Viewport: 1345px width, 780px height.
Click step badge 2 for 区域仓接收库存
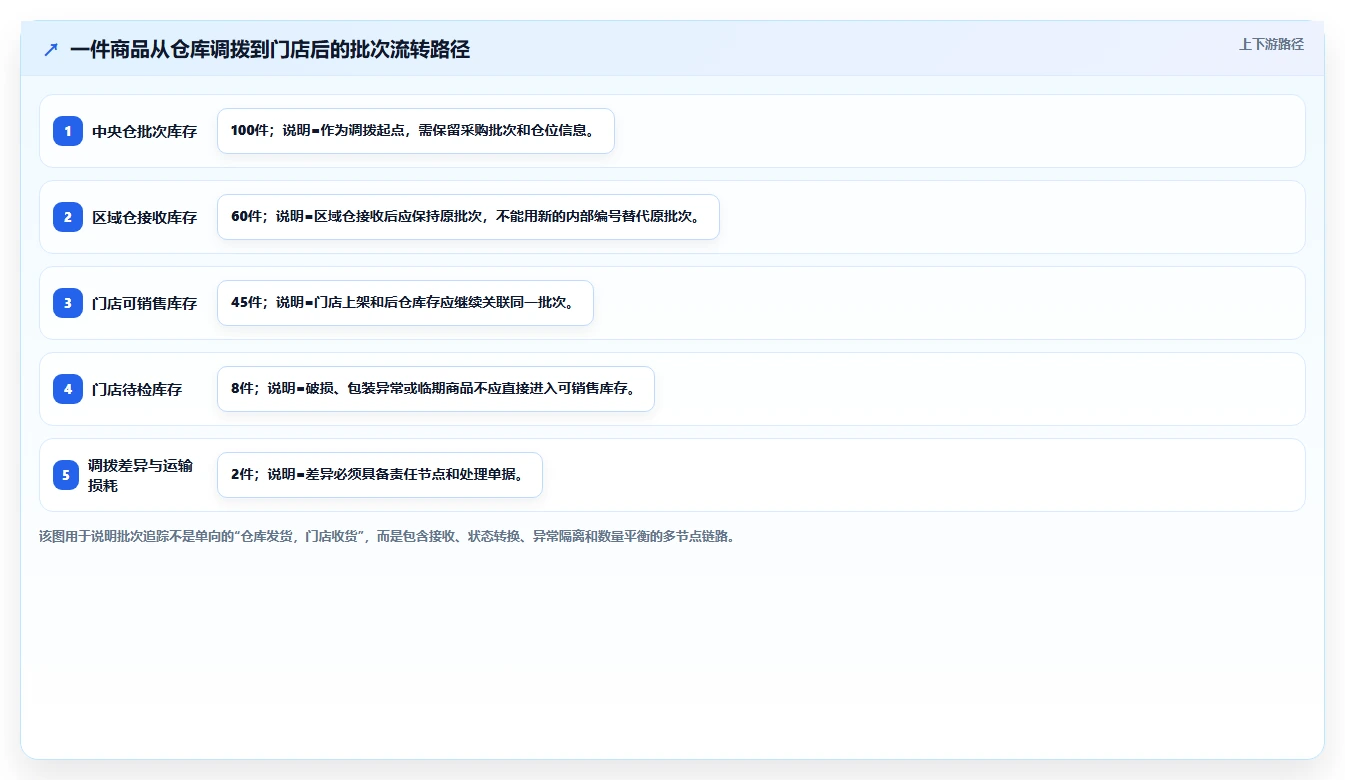[68, 217]
